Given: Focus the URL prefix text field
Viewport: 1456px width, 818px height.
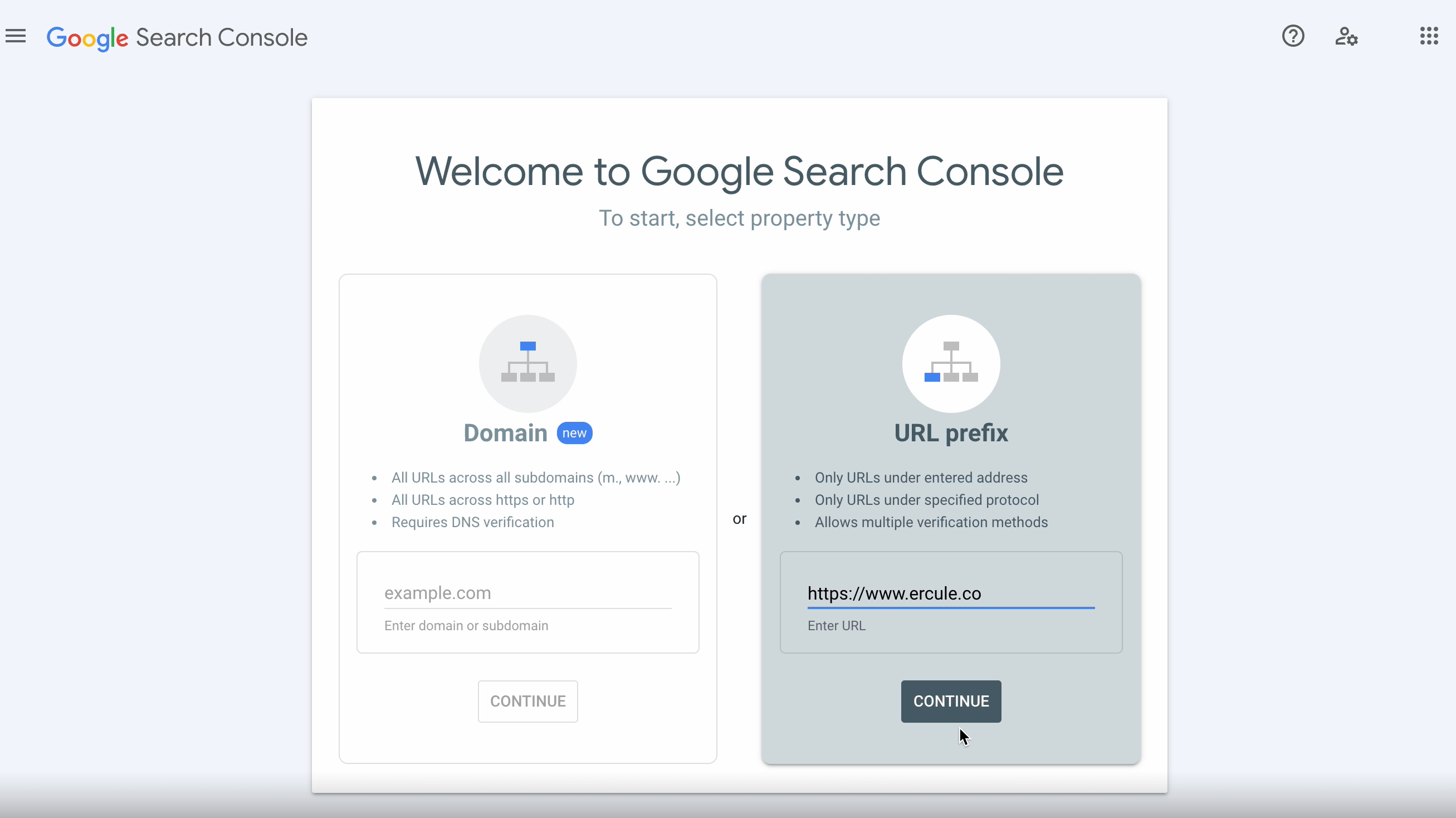Looking at the screenshot, I should pos(951,593).
